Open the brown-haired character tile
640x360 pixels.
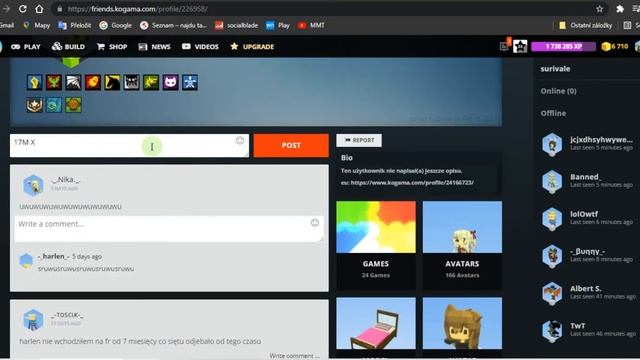pyautogui.click(x=462, y=323)
